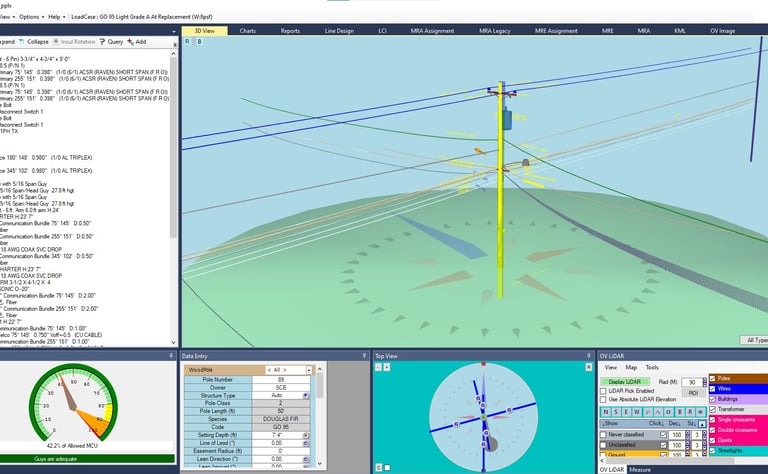Viewport: 768px width, 474px height.
Task: Click the S direction button in OV LiDAR
Action: point(616,412)
